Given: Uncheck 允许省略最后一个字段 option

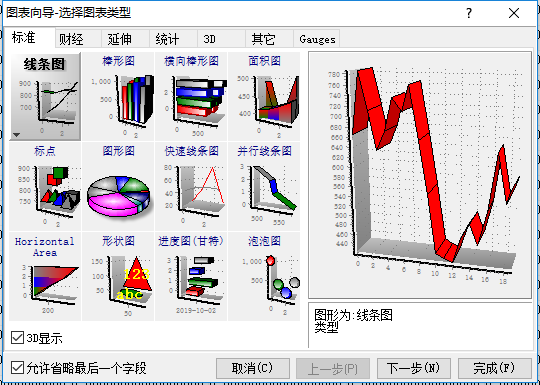Looking at the screenshot, I should (x=17, y=368).
